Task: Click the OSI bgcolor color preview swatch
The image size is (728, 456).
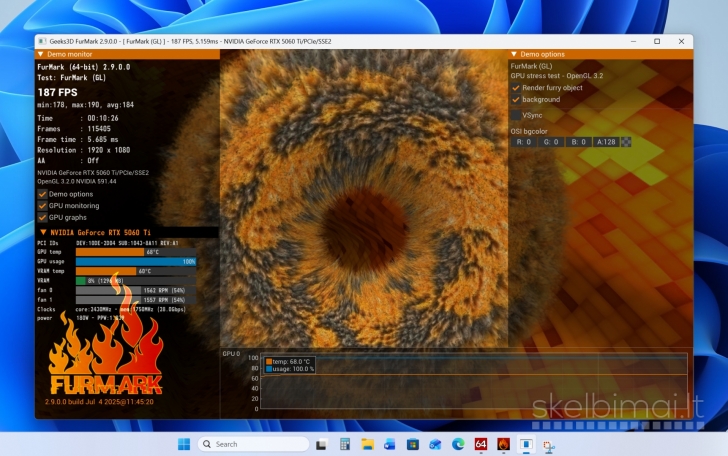Action: (x=626, y=142)
